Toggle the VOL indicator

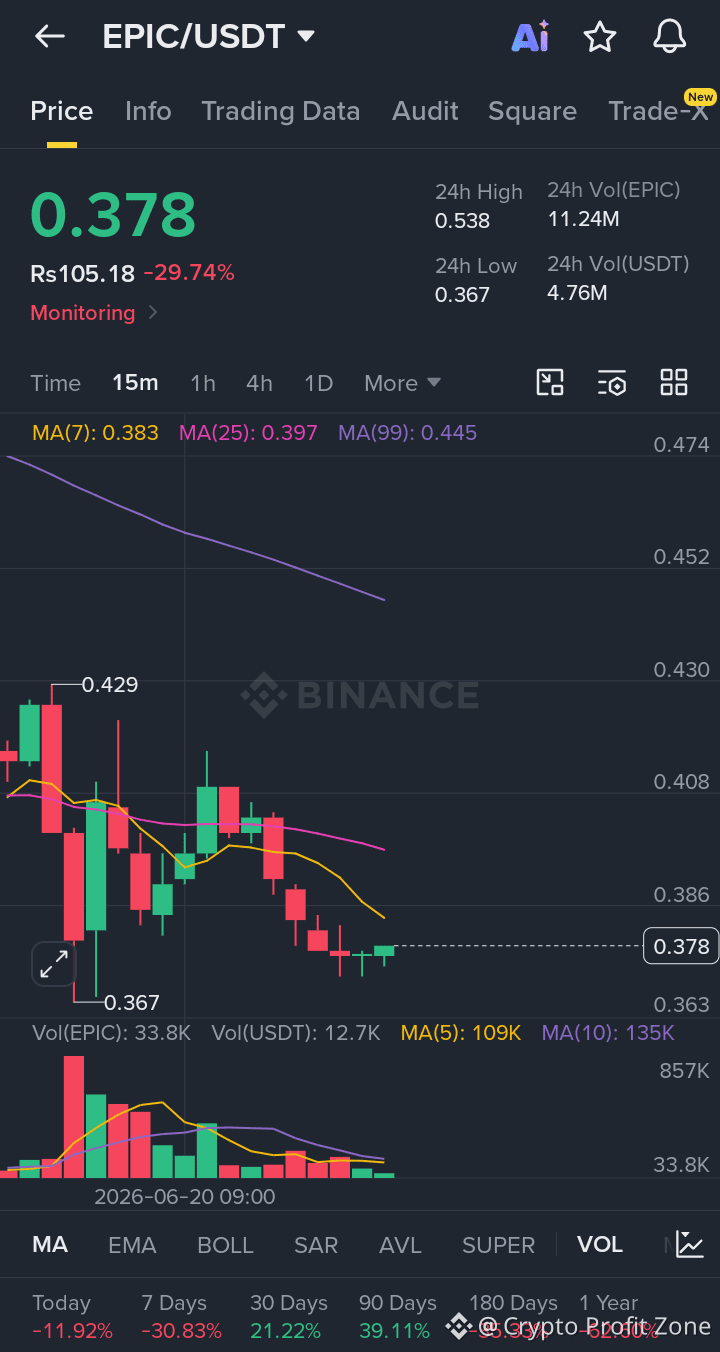(x=600, y=1245)
